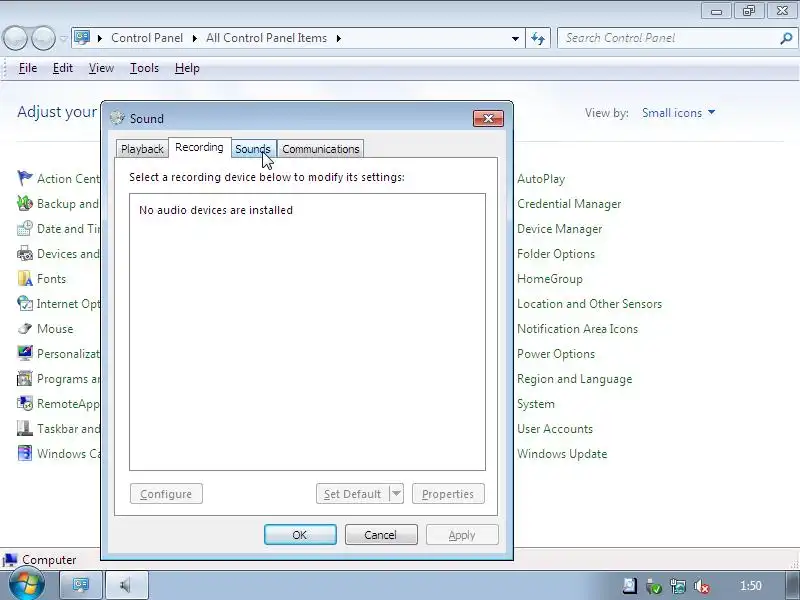Click the Personalization icon
Image resolution: width=800 pixels, height=600 pixels.
[x=24, y=353]
